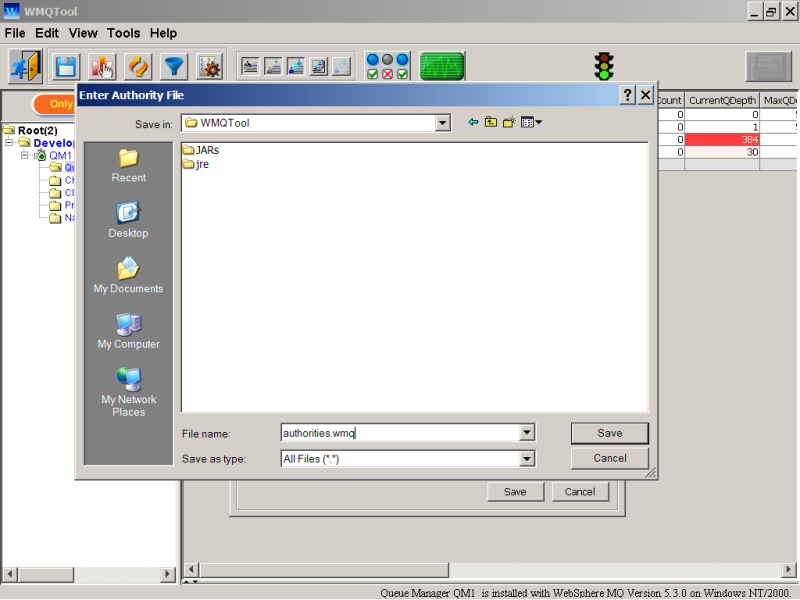
Task: Click the orange refresh arrows icon
Action: pos(138,67)
